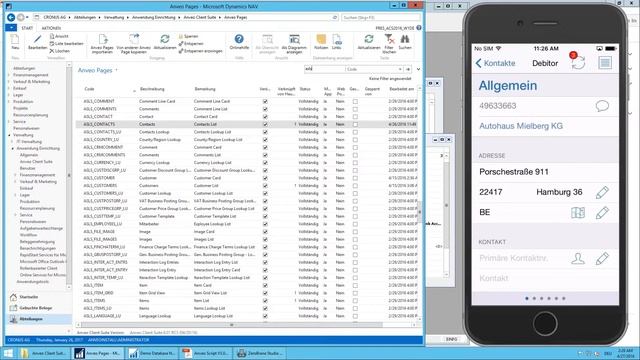The height and width of the screenshot is (360, 640).
Task: Tap the pencil icon beside Hamburg 36
Action: 602,192
